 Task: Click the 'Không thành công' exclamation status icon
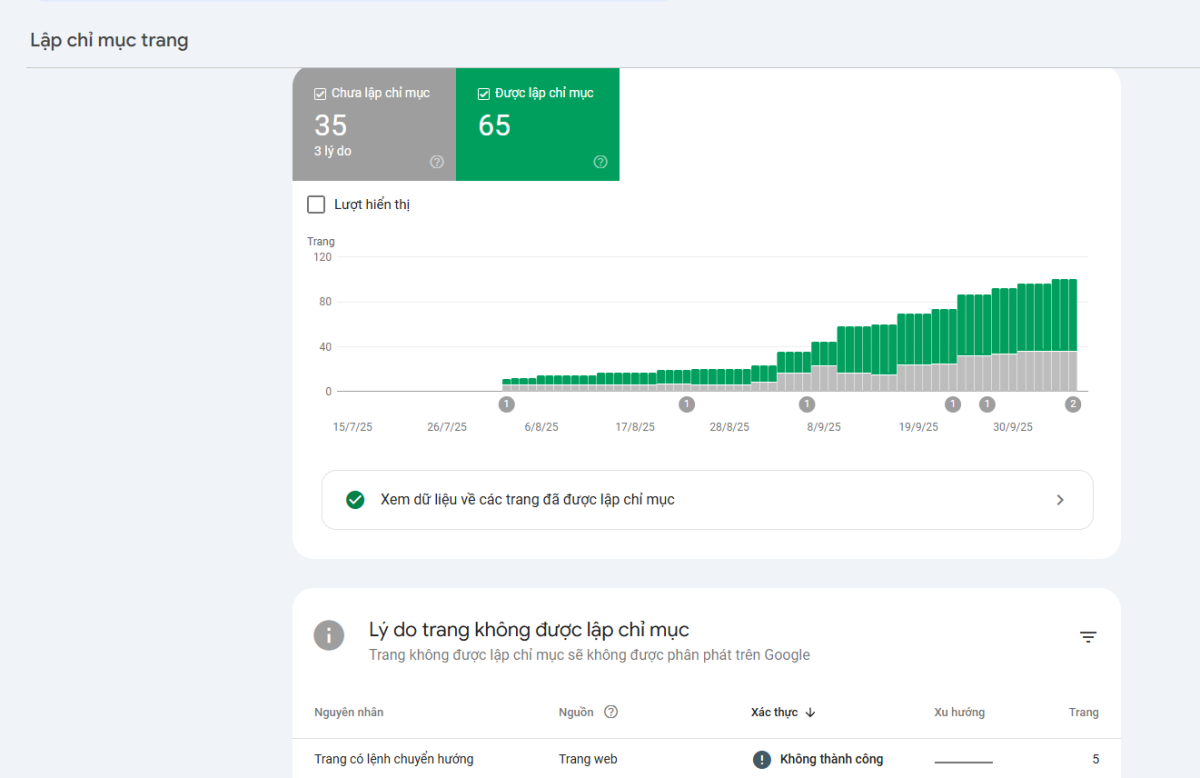click(x=762, y=759)
